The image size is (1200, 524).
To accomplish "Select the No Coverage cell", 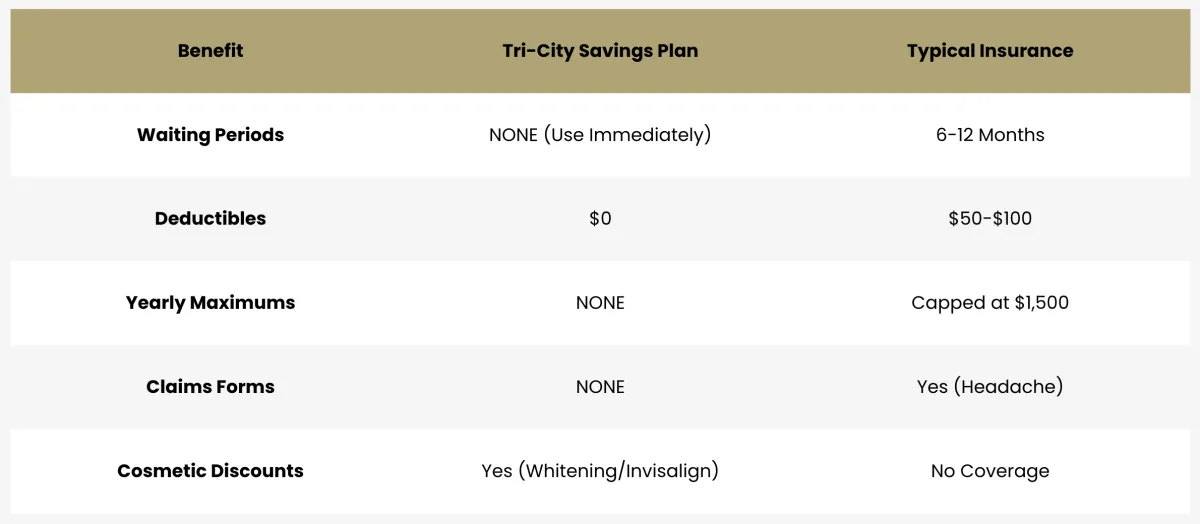I will tap(990, 471).
